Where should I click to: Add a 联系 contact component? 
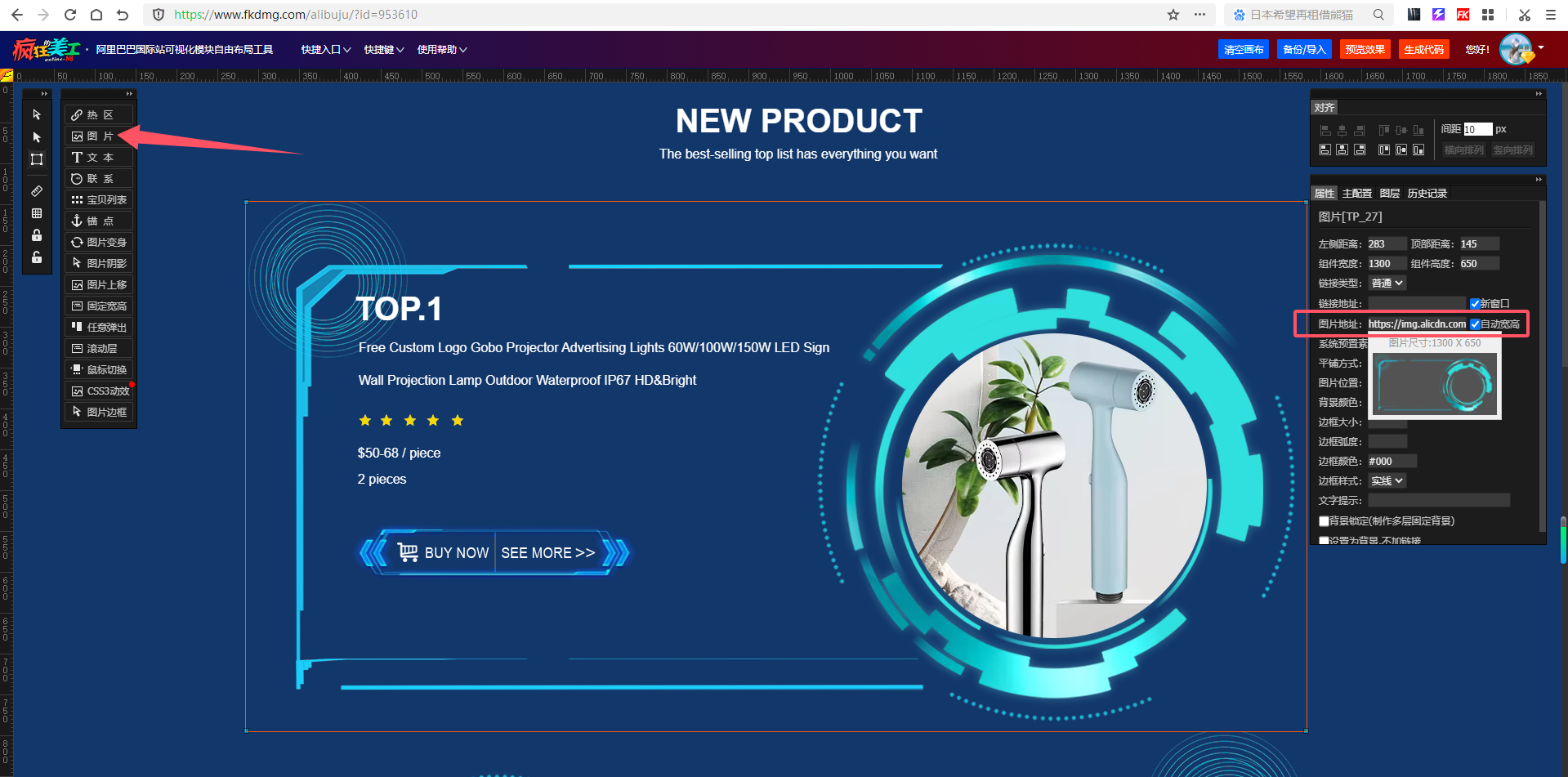[99, 179]
